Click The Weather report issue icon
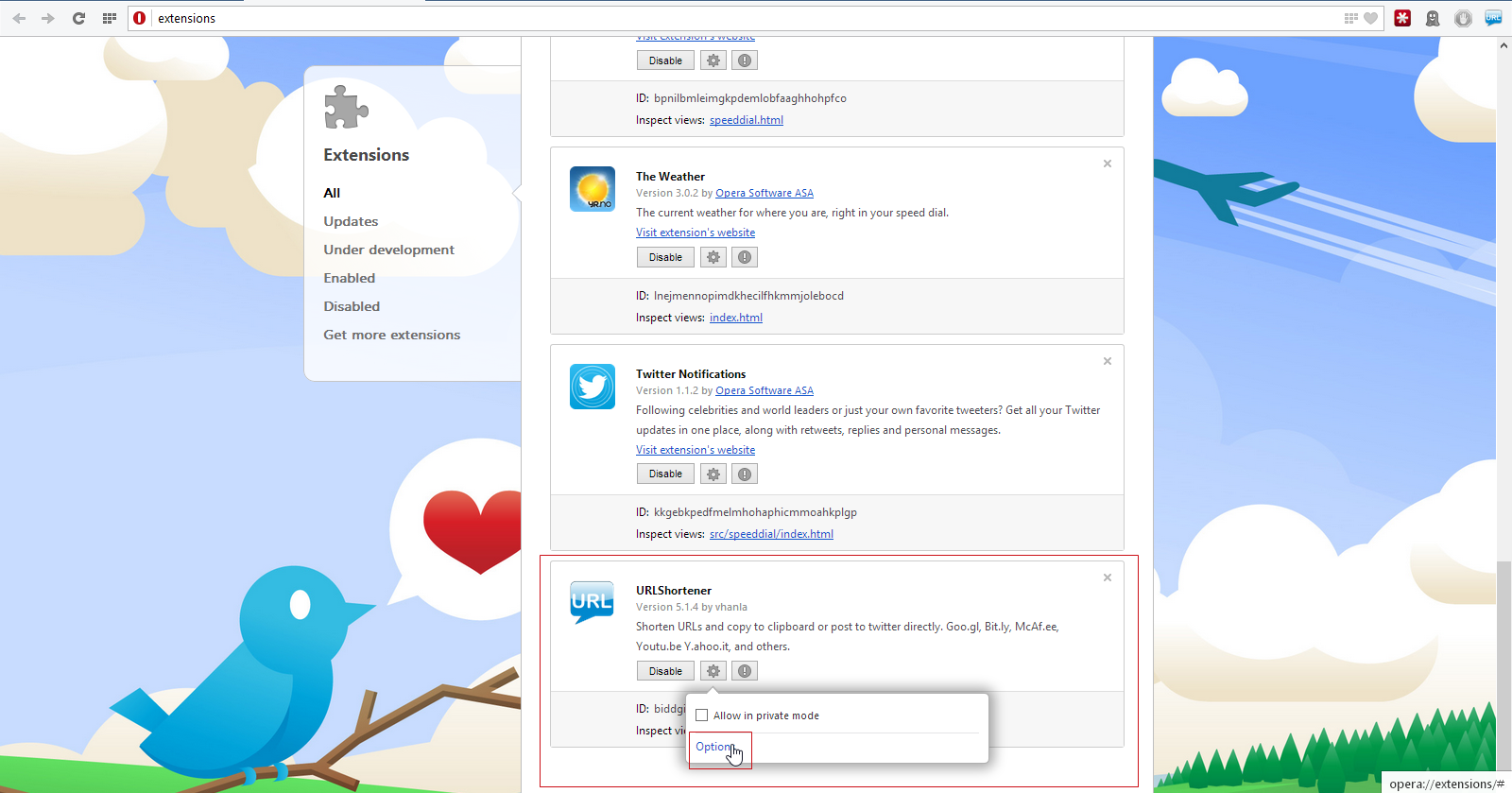 [745, 257]
